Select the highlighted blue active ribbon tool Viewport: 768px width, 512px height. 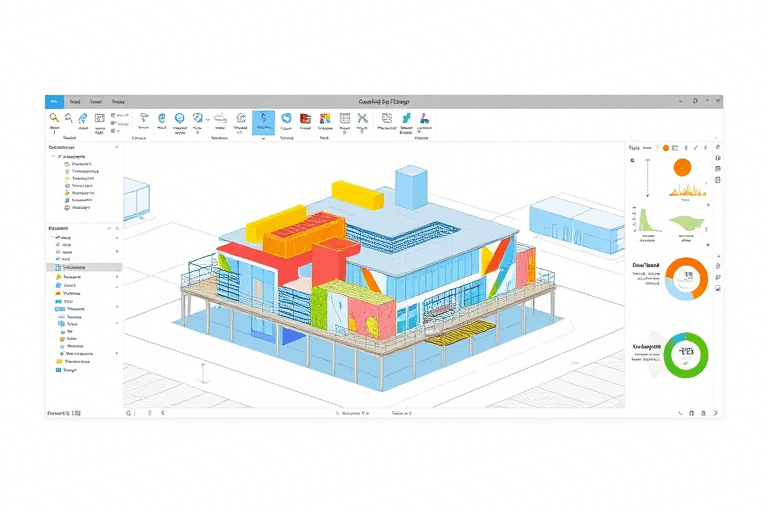pos(264,121)
